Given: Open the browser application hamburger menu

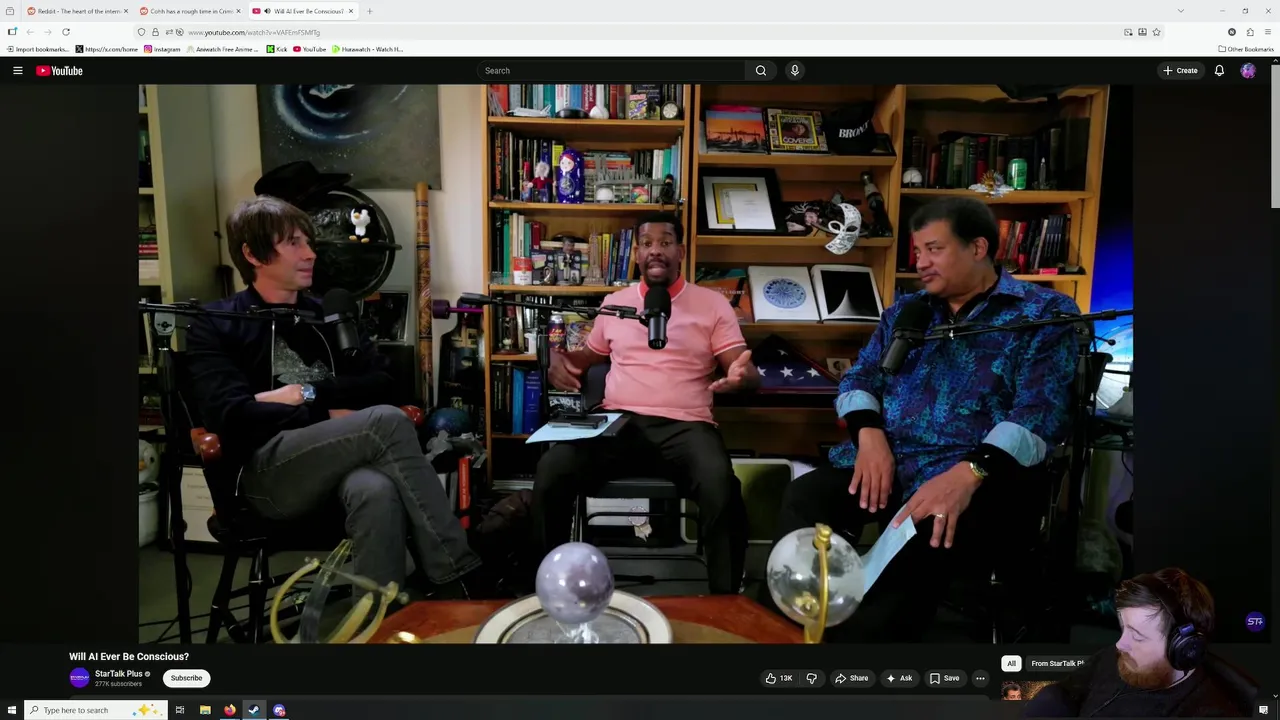Looking at the screenshot, I should pos(1267,32).
